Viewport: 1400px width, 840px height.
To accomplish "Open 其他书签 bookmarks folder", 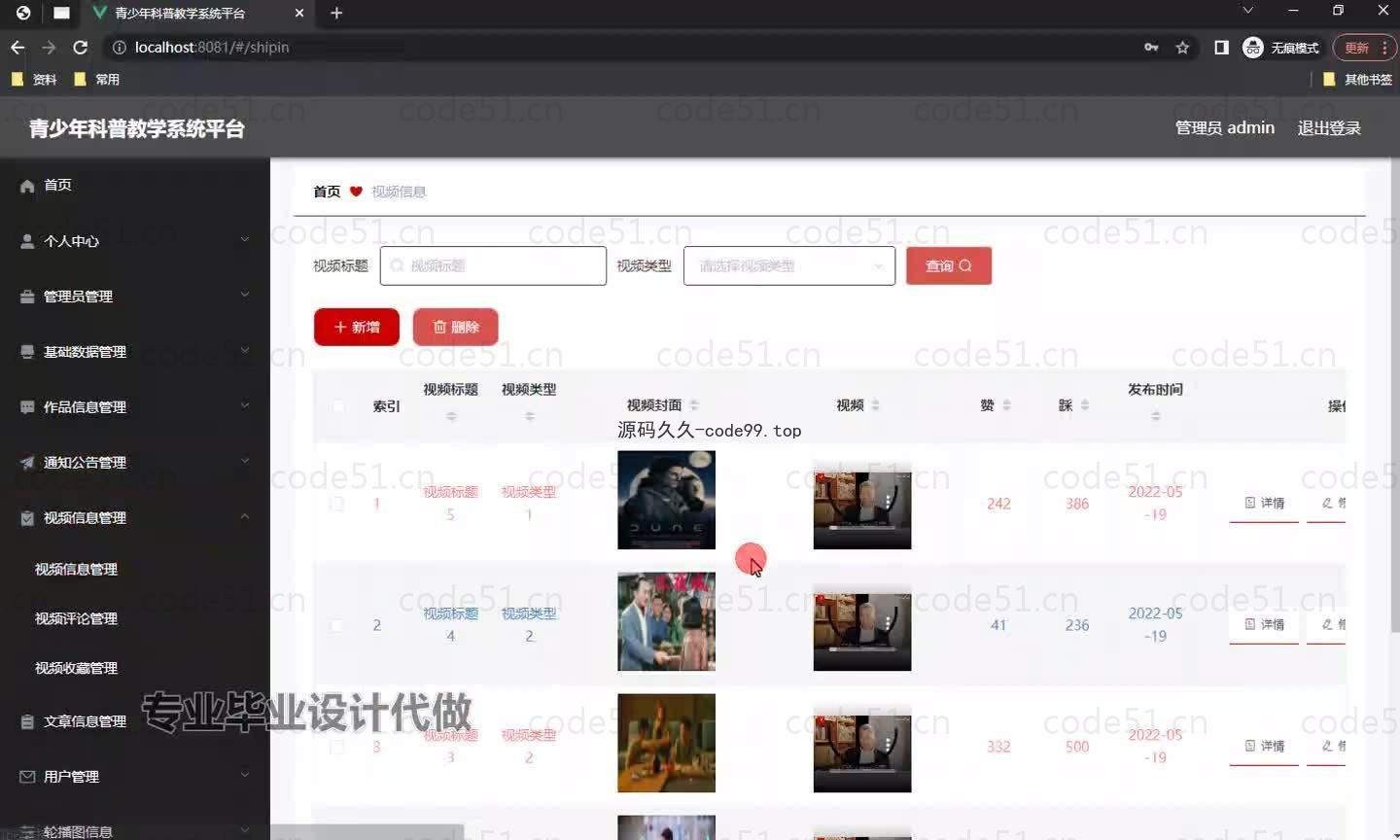I will [x=1357, y=80].
